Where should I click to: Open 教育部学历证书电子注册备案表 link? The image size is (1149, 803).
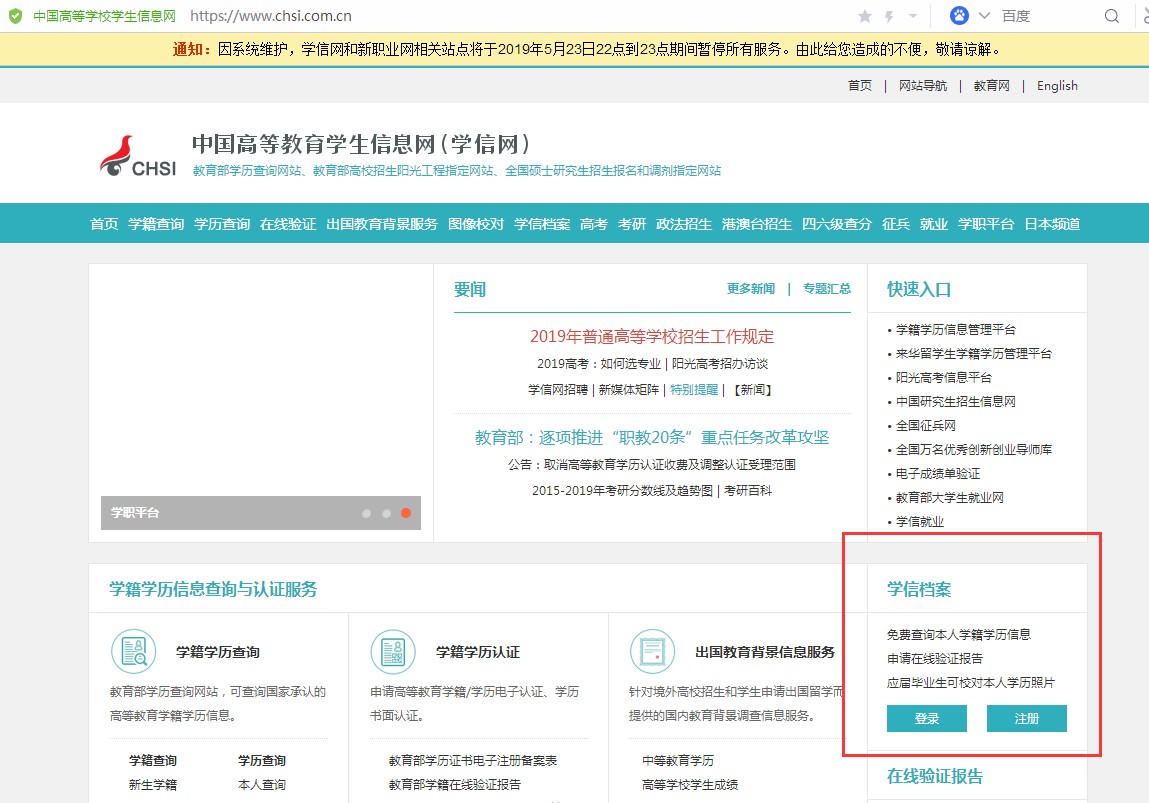point(473,761)
